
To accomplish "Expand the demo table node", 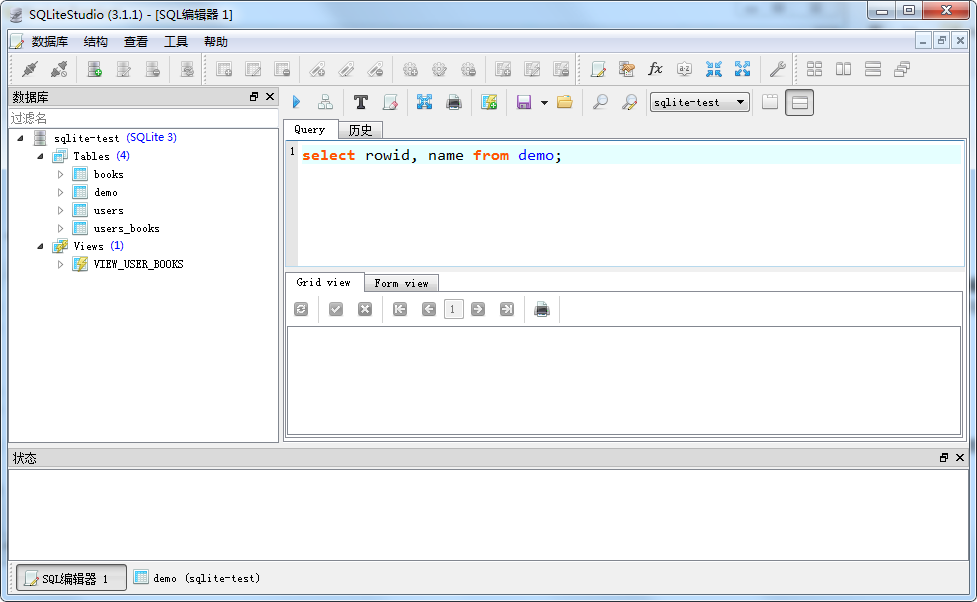I will click(60, 193).
